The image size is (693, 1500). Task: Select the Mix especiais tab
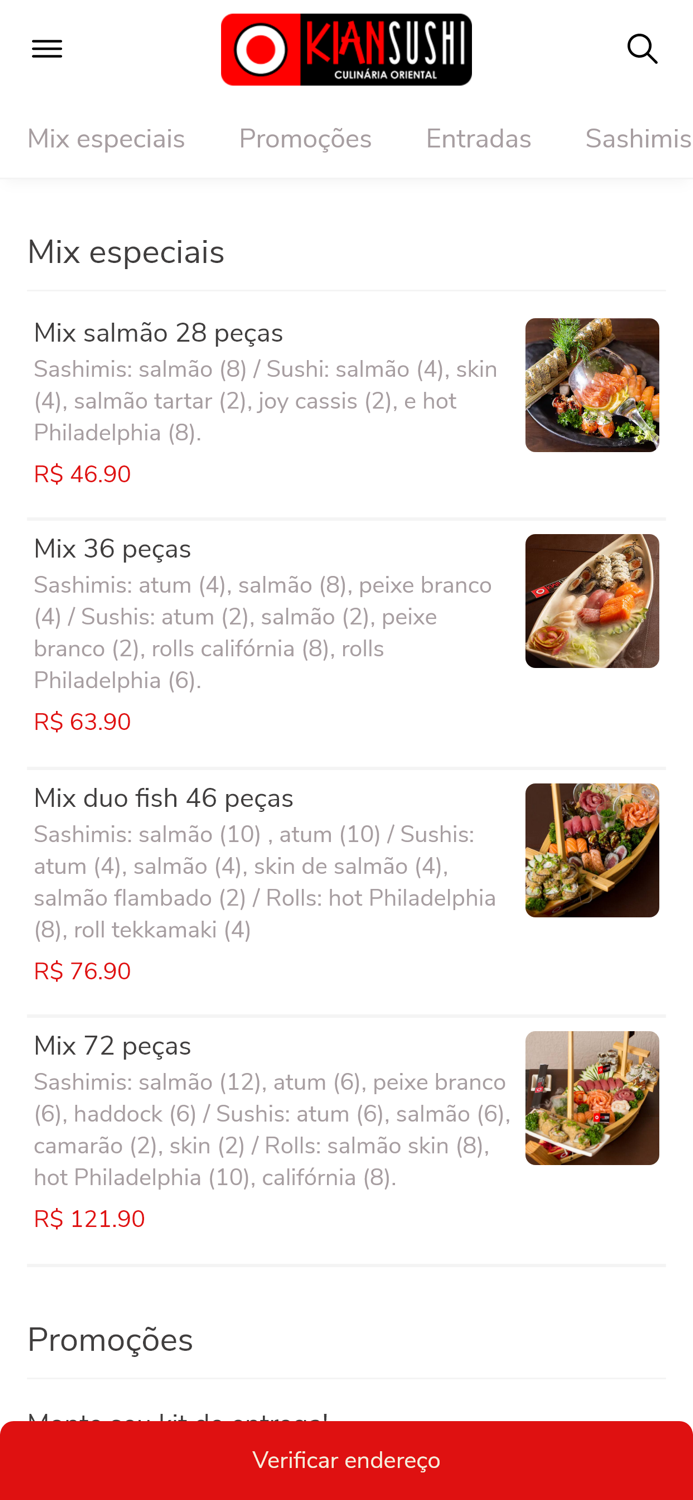(x=106, y=139)
